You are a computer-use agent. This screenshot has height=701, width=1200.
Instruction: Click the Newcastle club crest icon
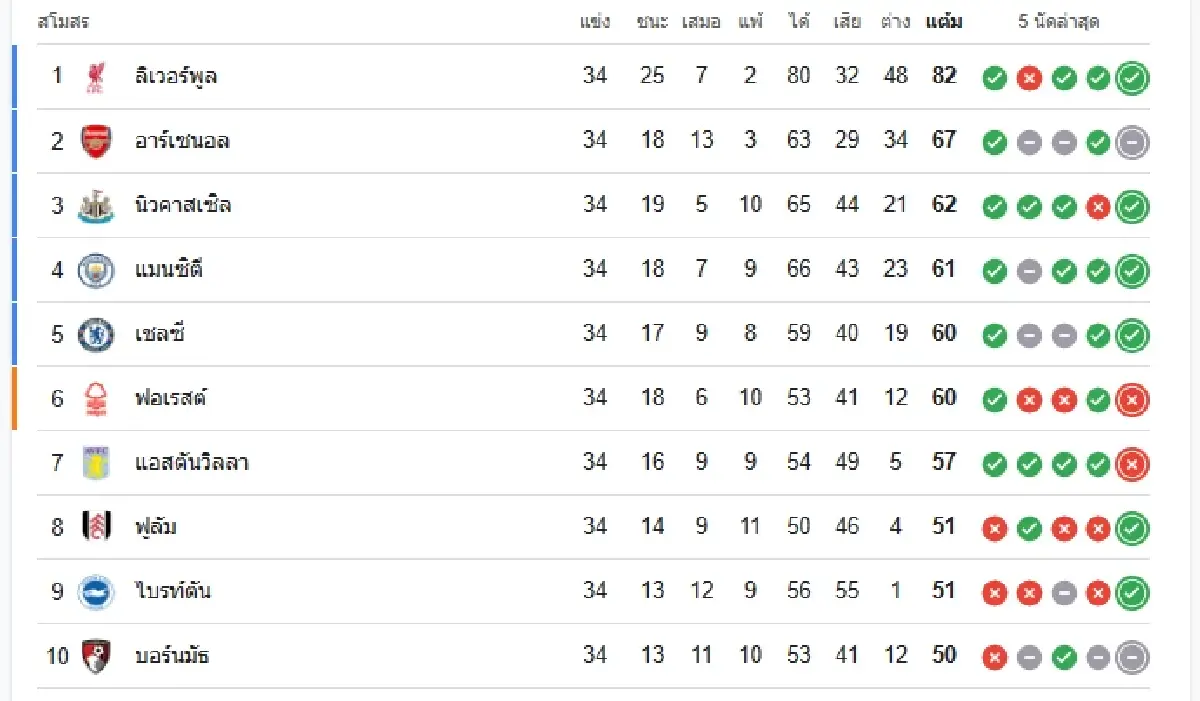tap(96, 206)
